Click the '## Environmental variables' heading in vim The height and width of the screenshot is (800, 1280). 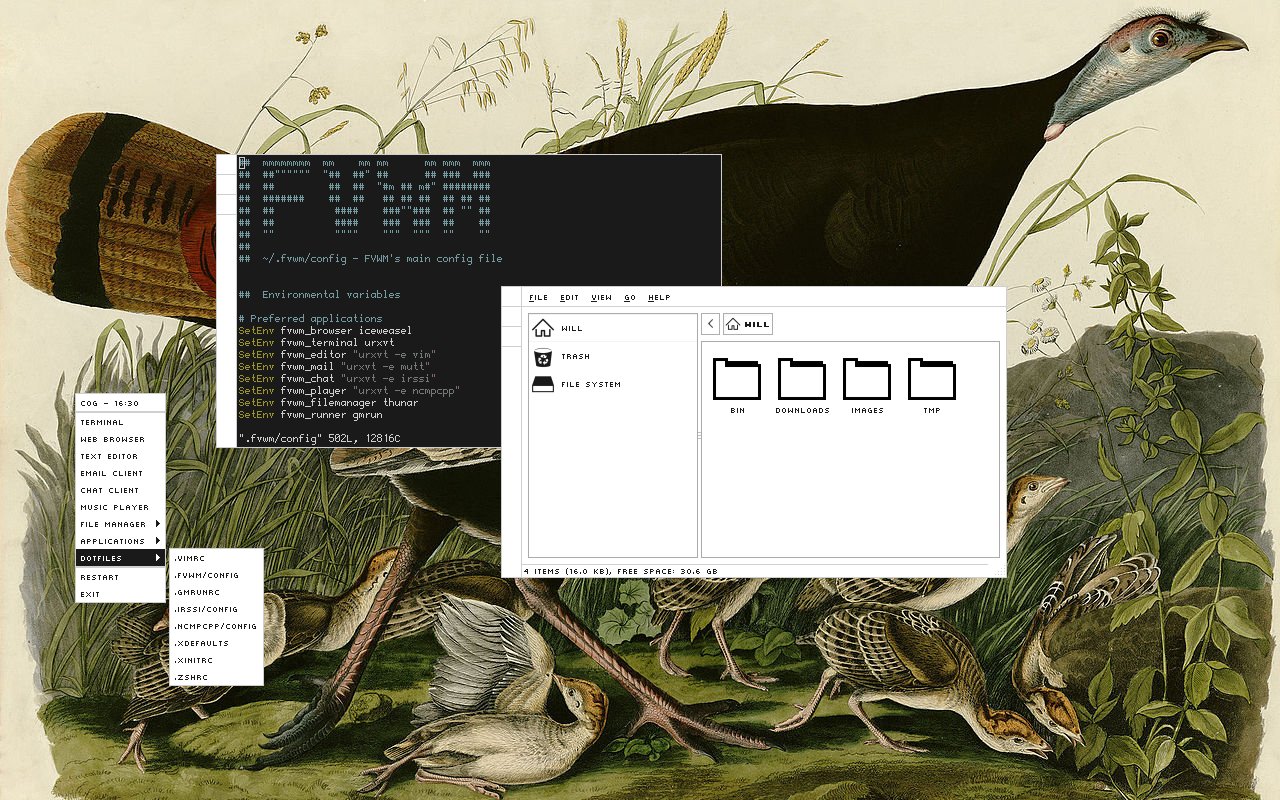click(319, 294)
